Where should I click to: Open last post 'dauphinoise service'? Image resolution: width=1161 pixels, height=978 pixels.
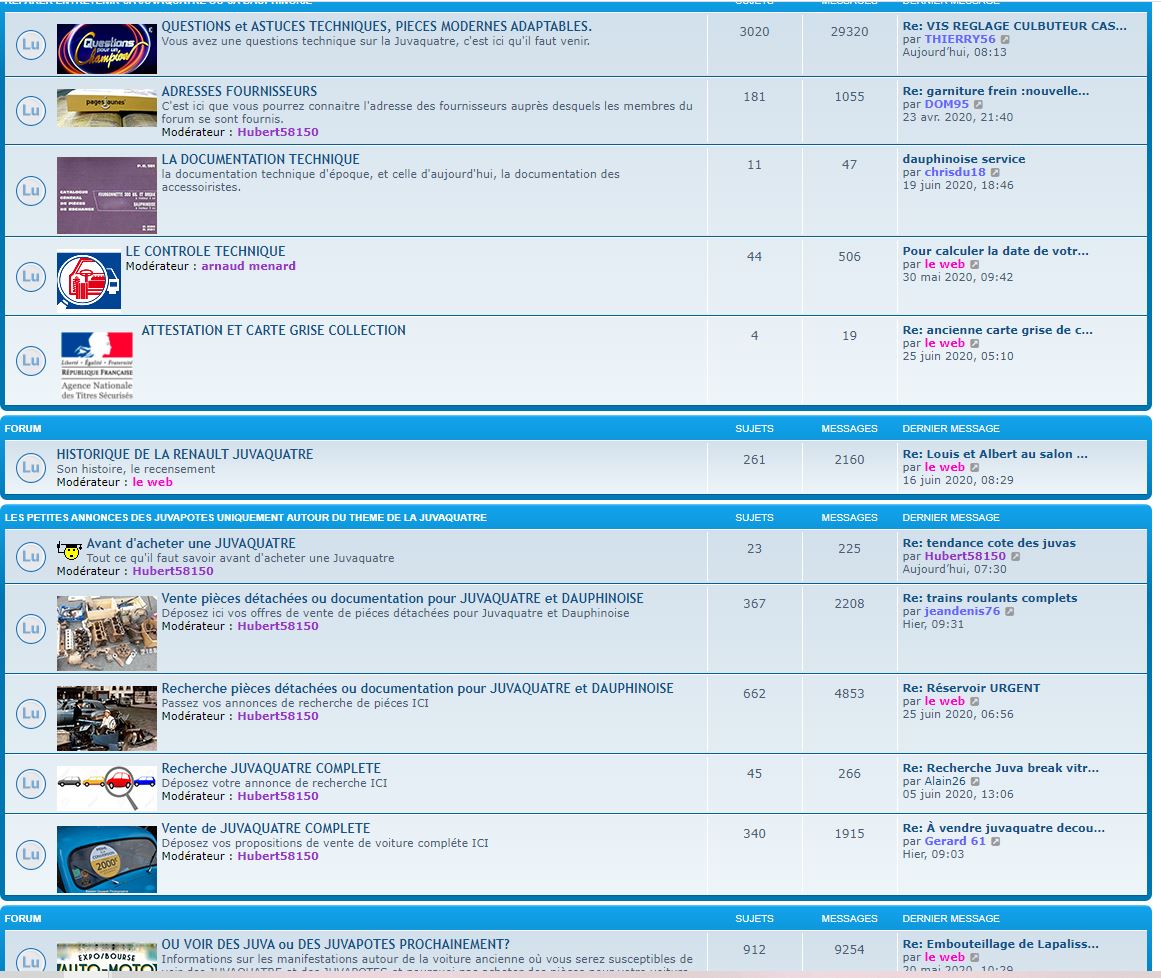964,159
